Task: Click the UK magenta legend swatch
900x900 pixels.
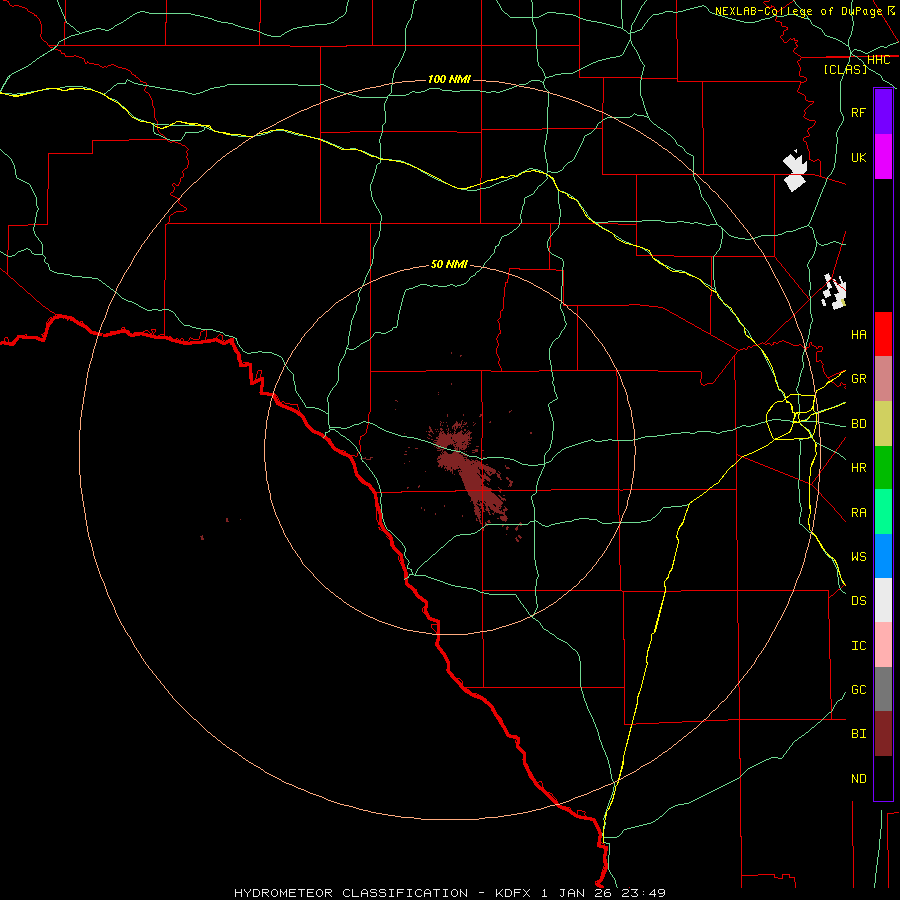Action: tap(883, 157)
